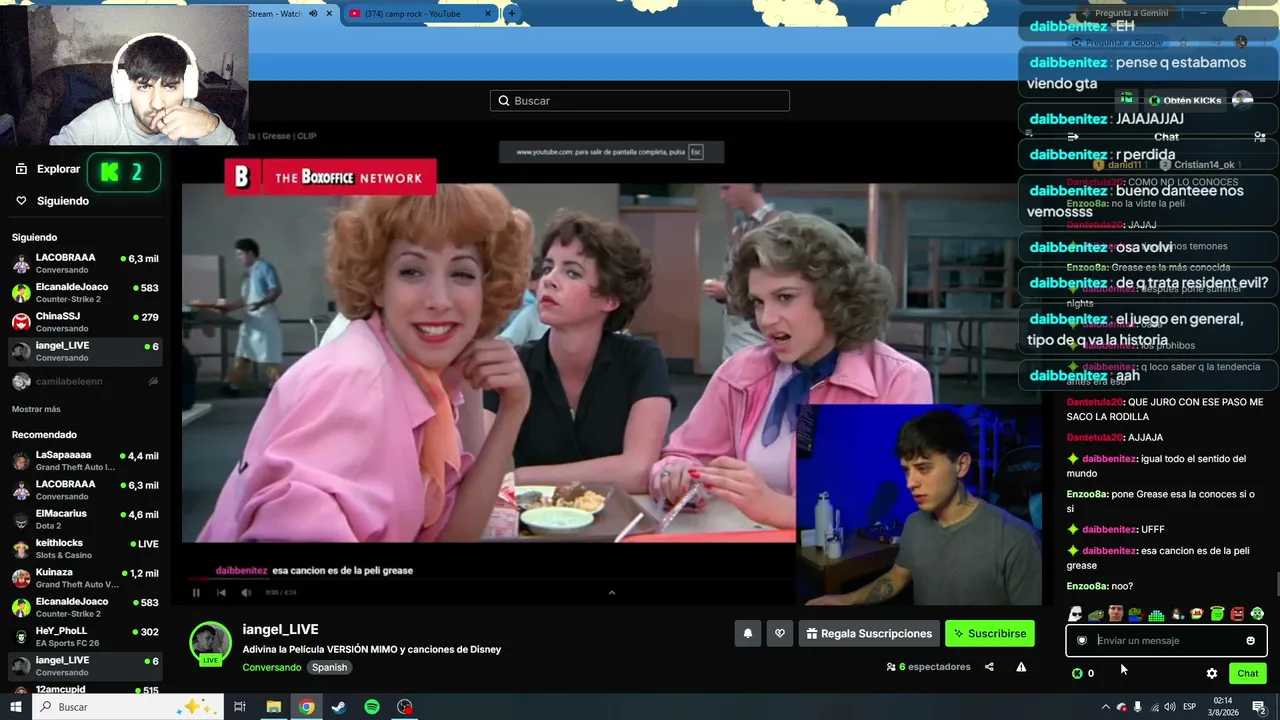The width and height of the screenshot is (1280, 720).
Task: Click the ESP language indicator in the tray
Action: tap(1190, 707)
